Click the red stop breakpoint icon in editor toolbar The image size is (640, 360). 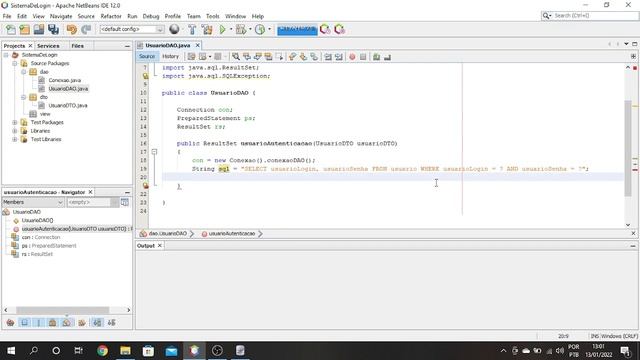(352, 57)
